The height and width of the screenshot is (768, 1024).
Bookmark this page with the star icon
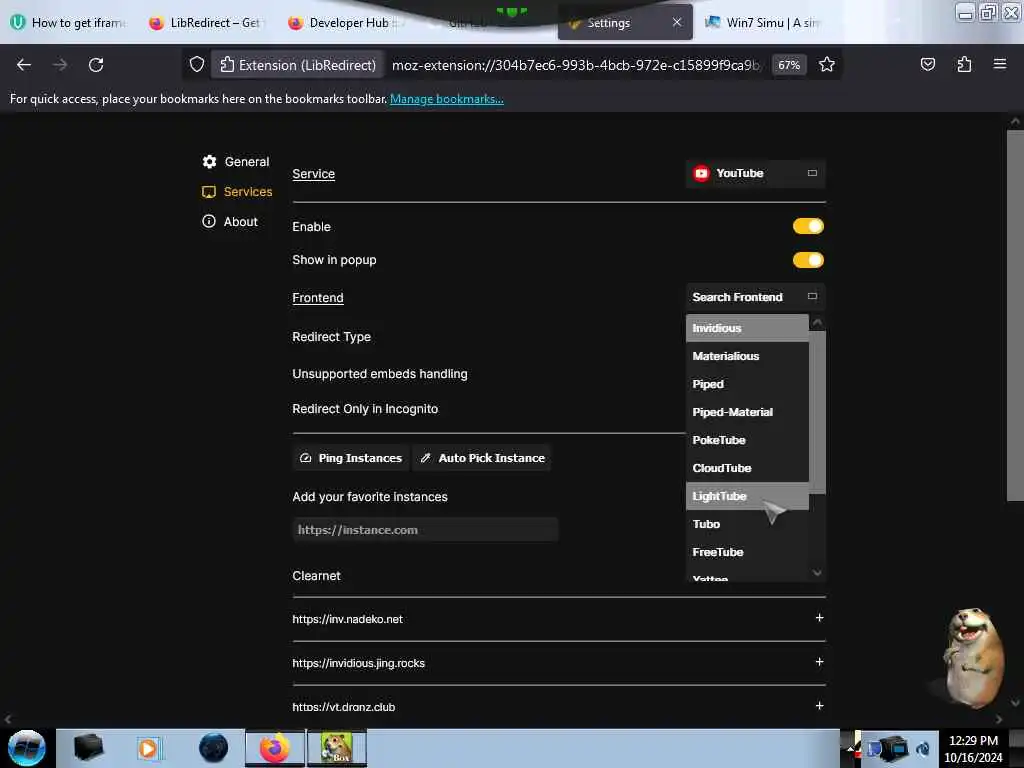pos(827,65)
